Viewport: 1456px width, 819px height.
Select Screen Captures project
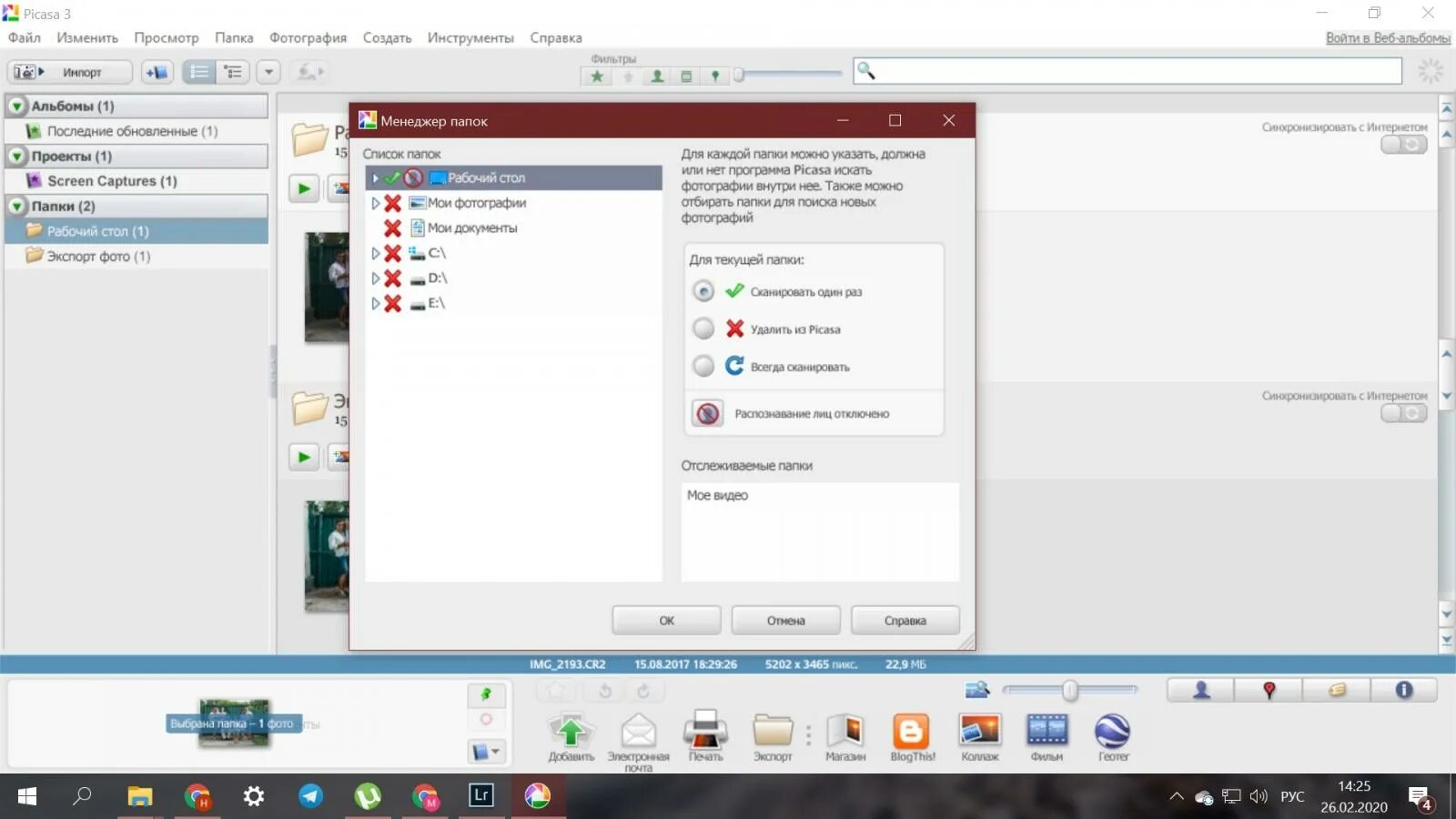pyautogui.click(x=112, y=181)
